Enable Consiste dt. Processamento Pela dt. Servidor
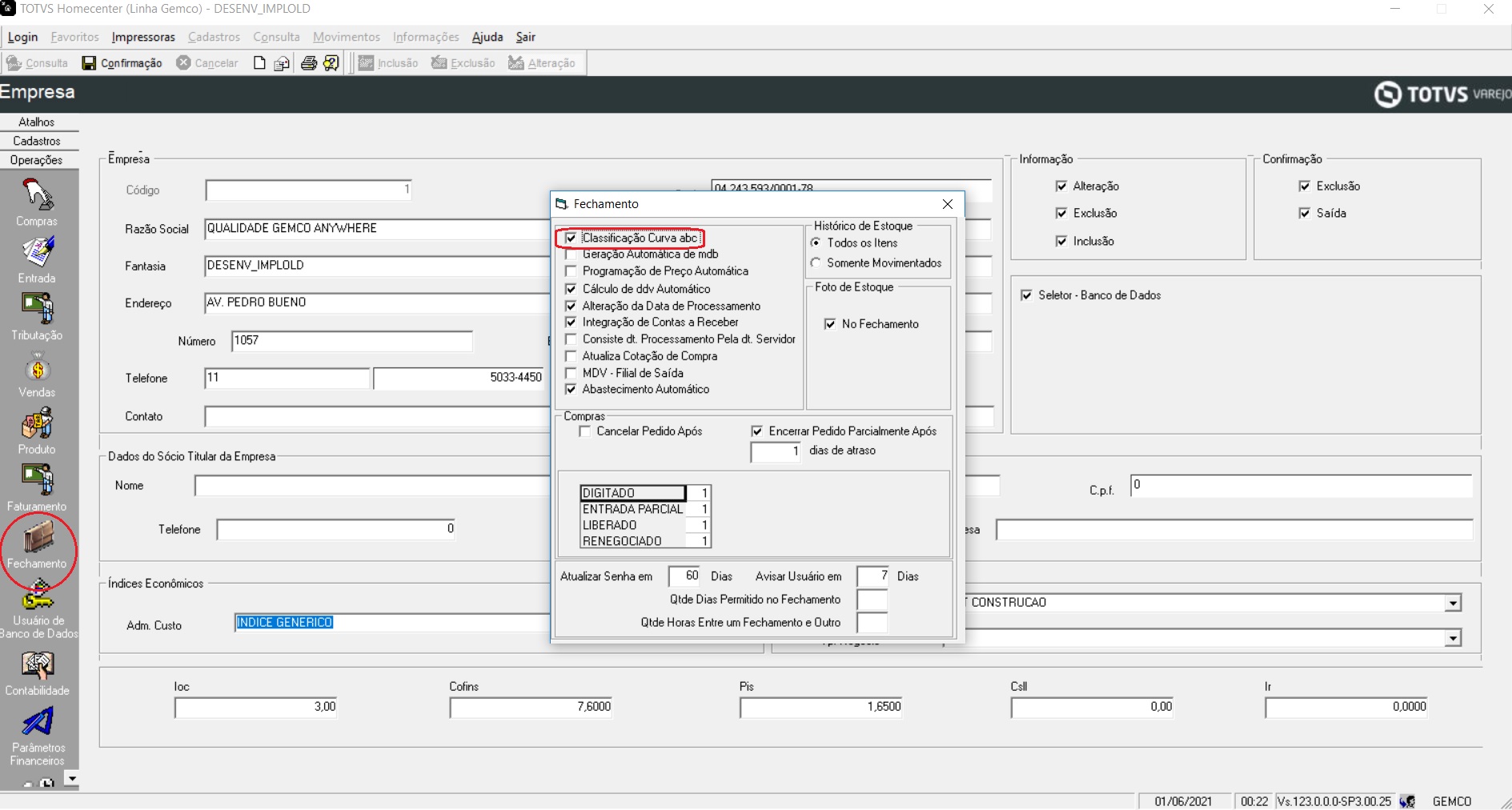This screenshot has width=1512, height=810. pos(571,339)
